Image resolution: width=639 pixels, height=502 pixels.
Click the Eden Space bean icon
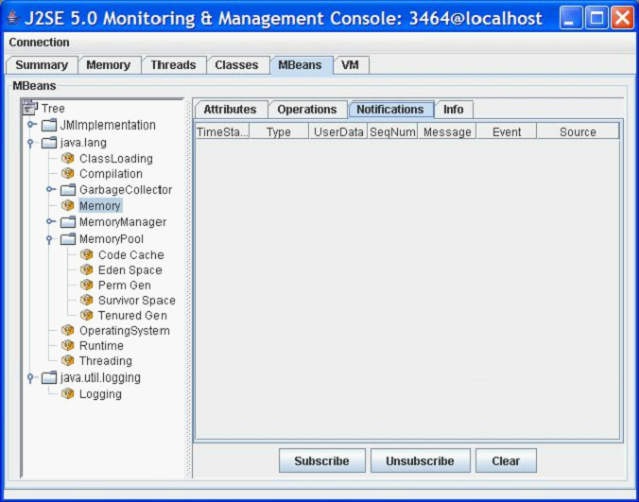87,270
